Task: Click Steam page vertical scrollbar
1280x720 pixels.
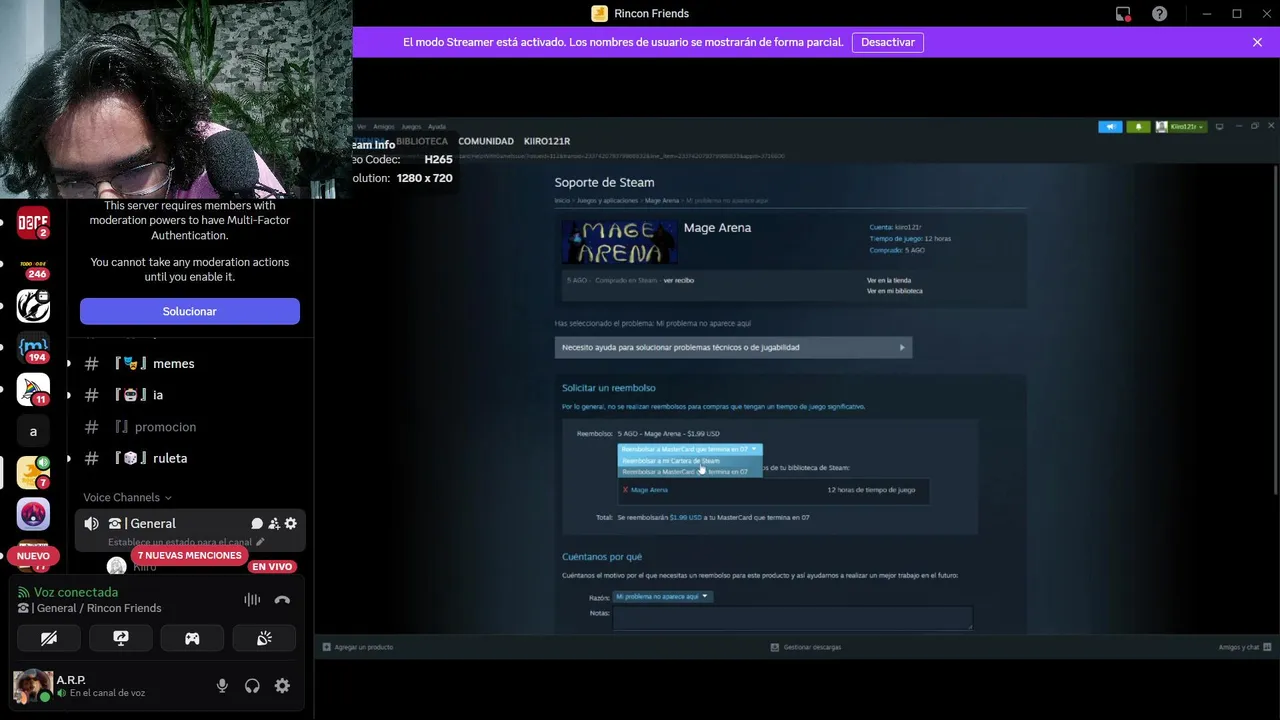Action: (1274, 330)
